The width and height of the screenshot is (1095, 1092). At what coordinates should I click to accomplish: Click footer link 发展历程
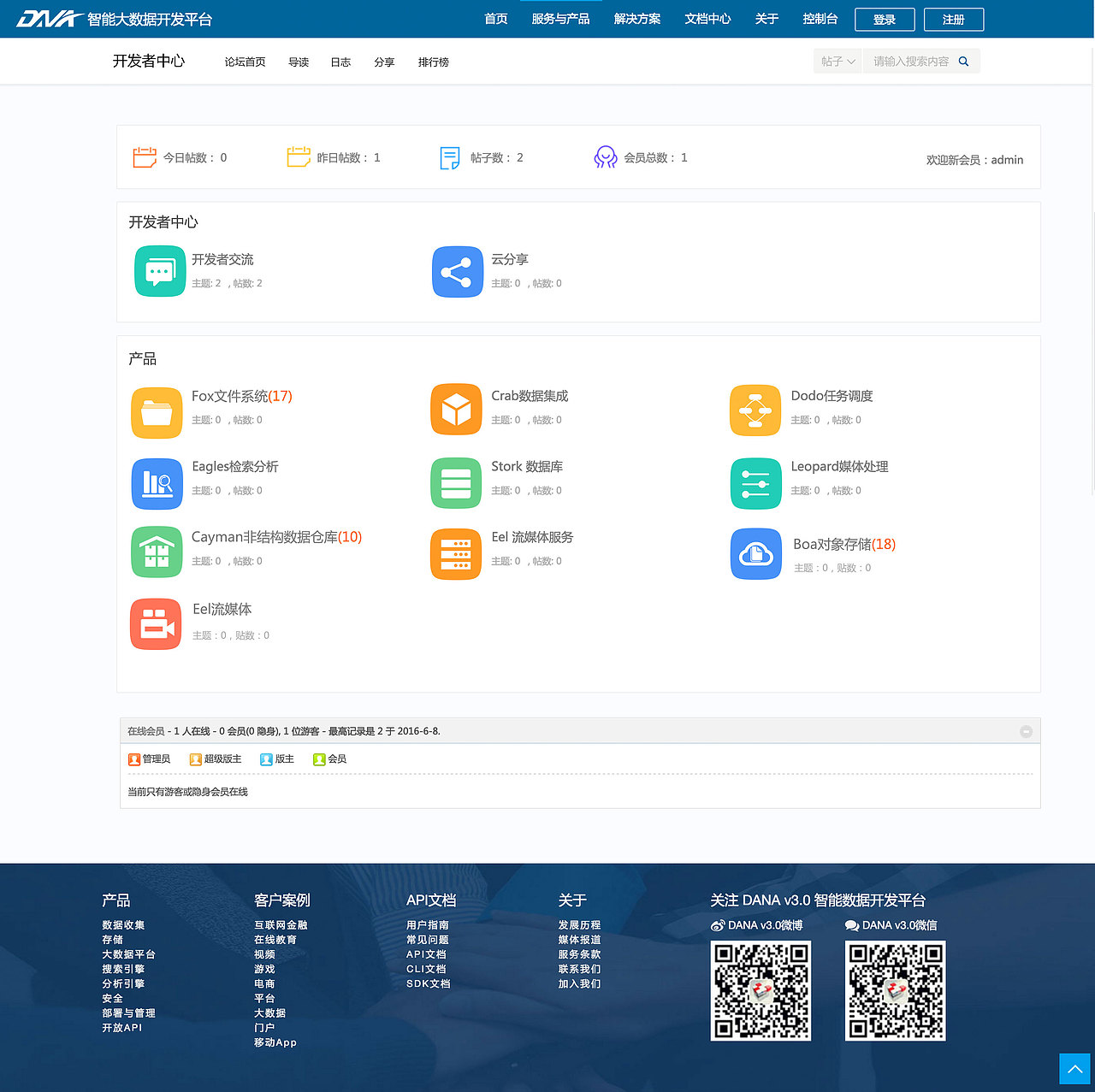coord(579,925)
